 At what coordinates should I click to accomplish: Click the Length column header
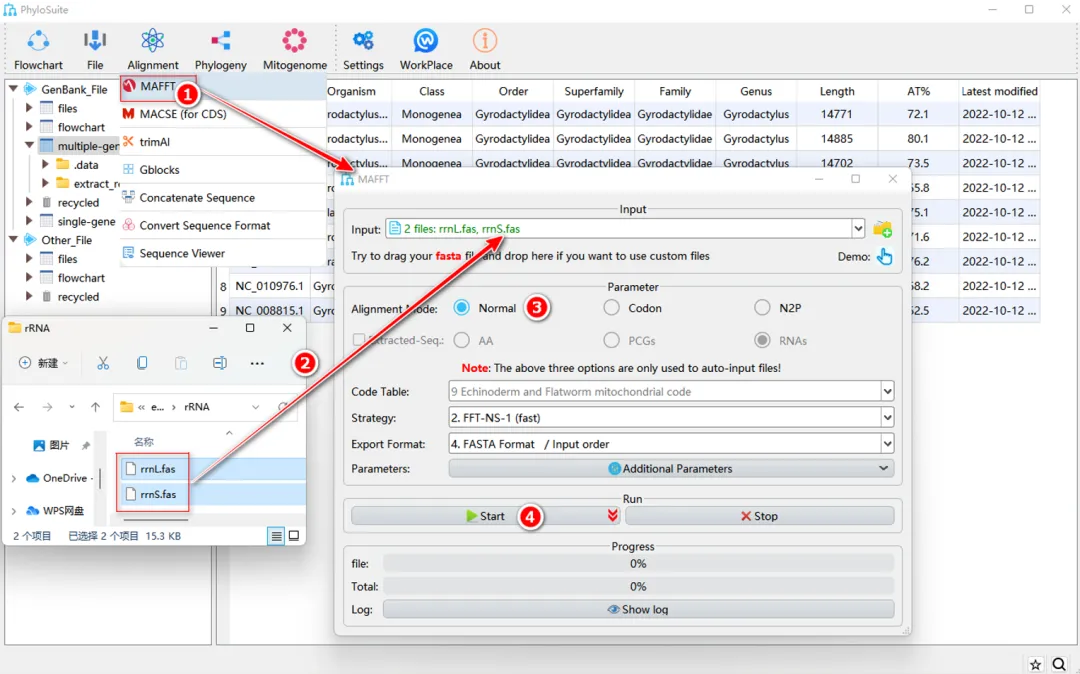pyautogui.click(x=837, y=91)
